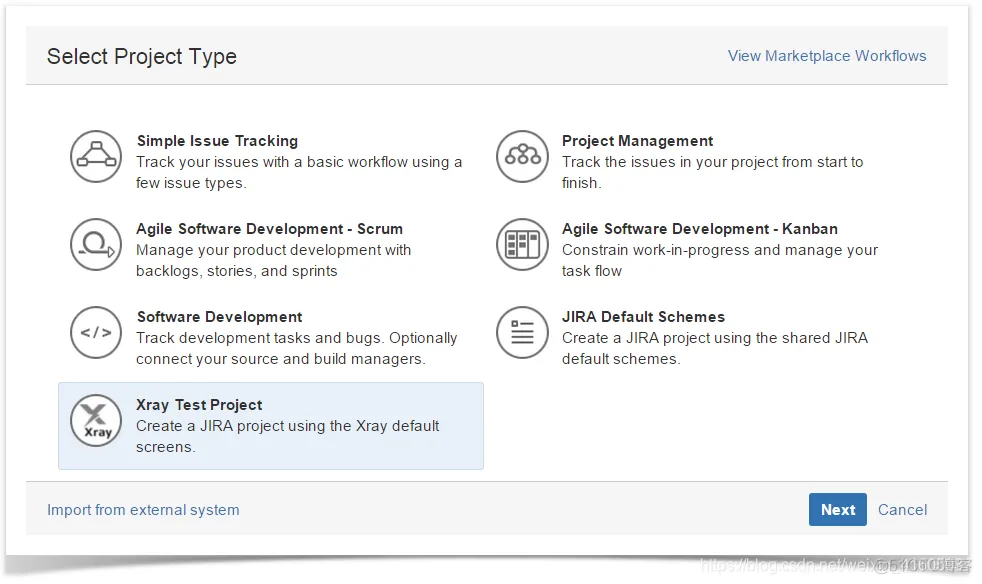Pick Agile Software Development - Kanban title
Image resolution: width=982 pixels, height=584 pixels.
[x=700, y=229]
